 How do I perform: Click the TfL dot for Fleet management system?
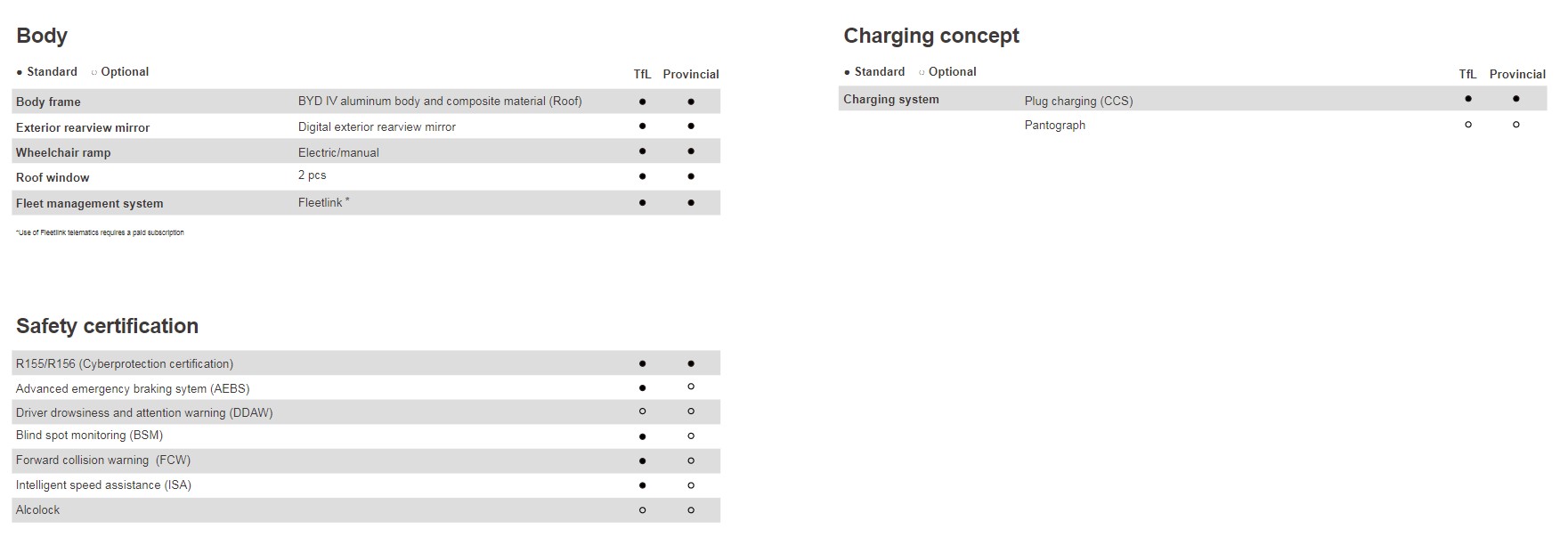642,203
